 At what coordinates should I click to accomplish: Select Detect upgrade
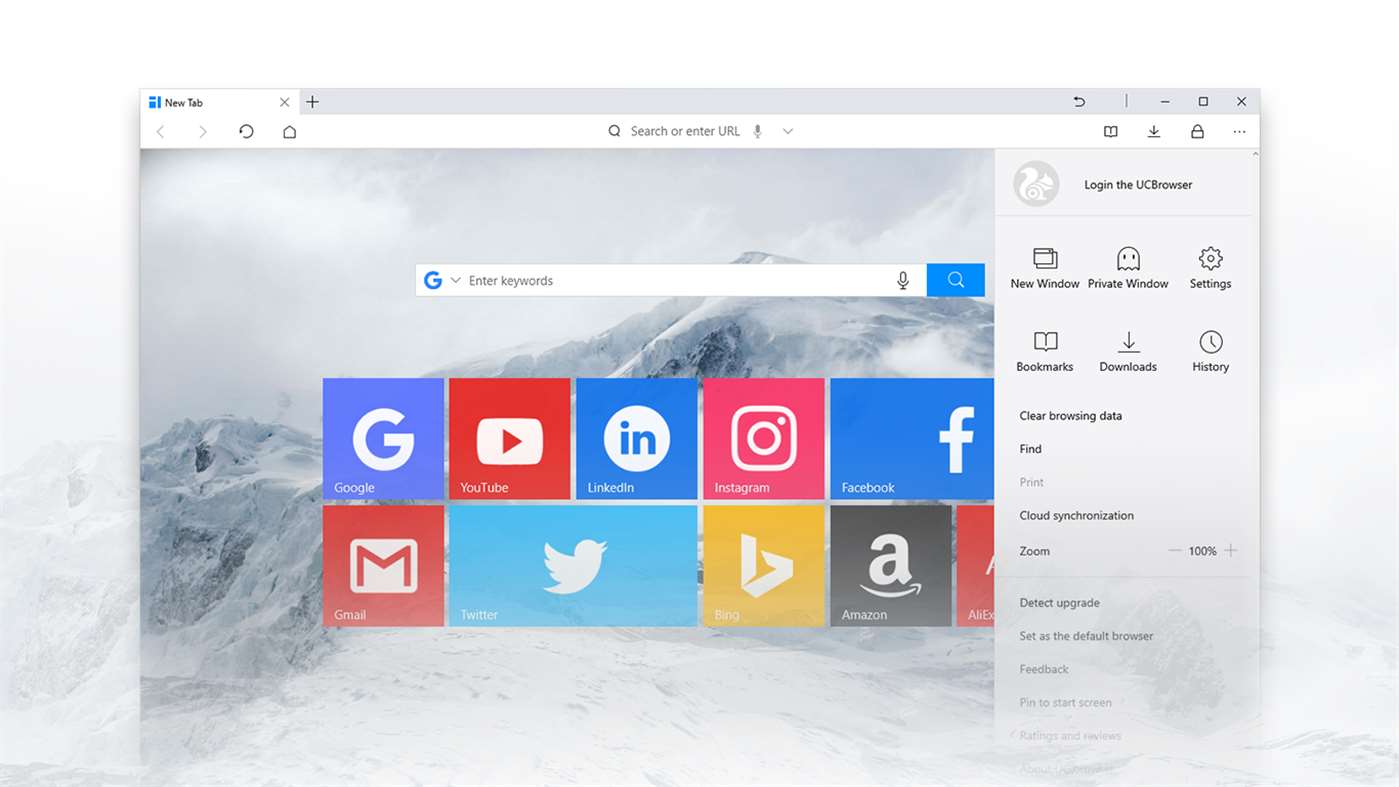click(1060, 603)
